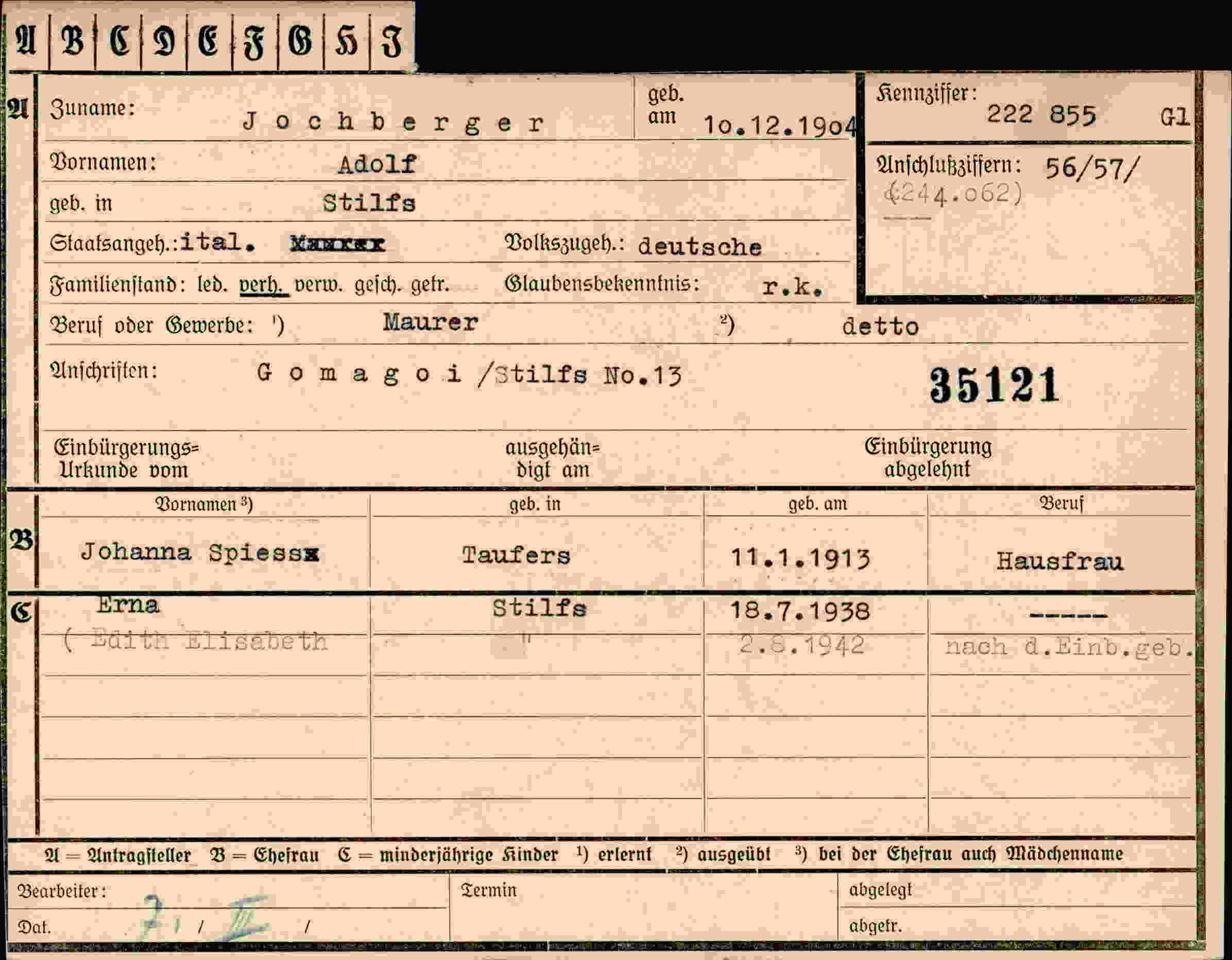1232x960 pixels.
Task: Click the faded number (244.062)
Action: point(953,194)
